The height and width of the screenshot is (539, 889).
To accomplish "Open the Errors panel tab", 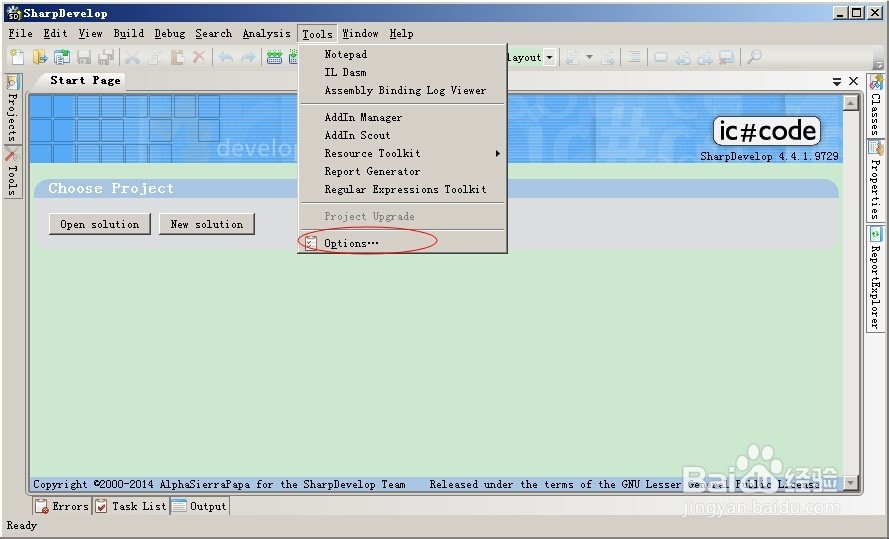I will coord(62,506).
